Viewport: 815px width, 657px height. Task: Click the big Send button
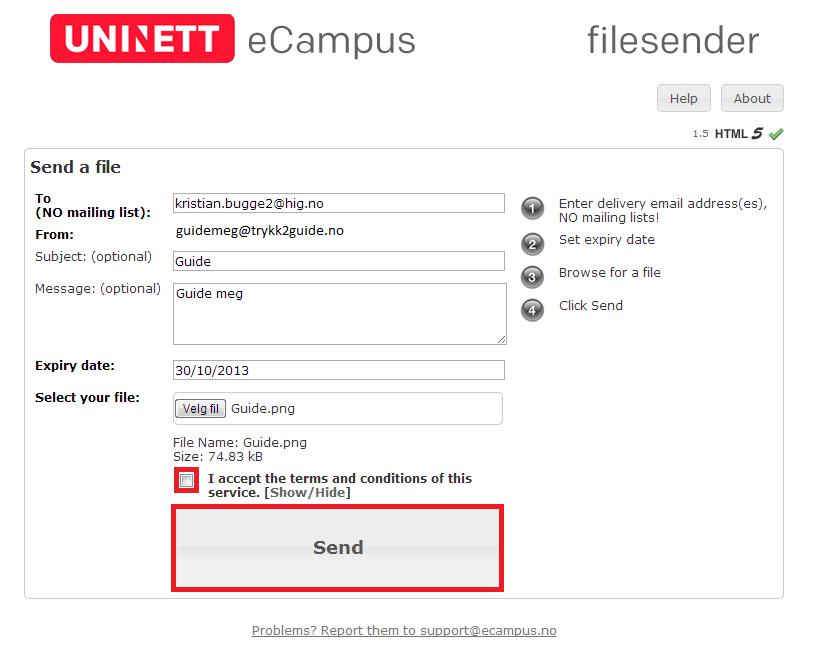pos(338,548)
